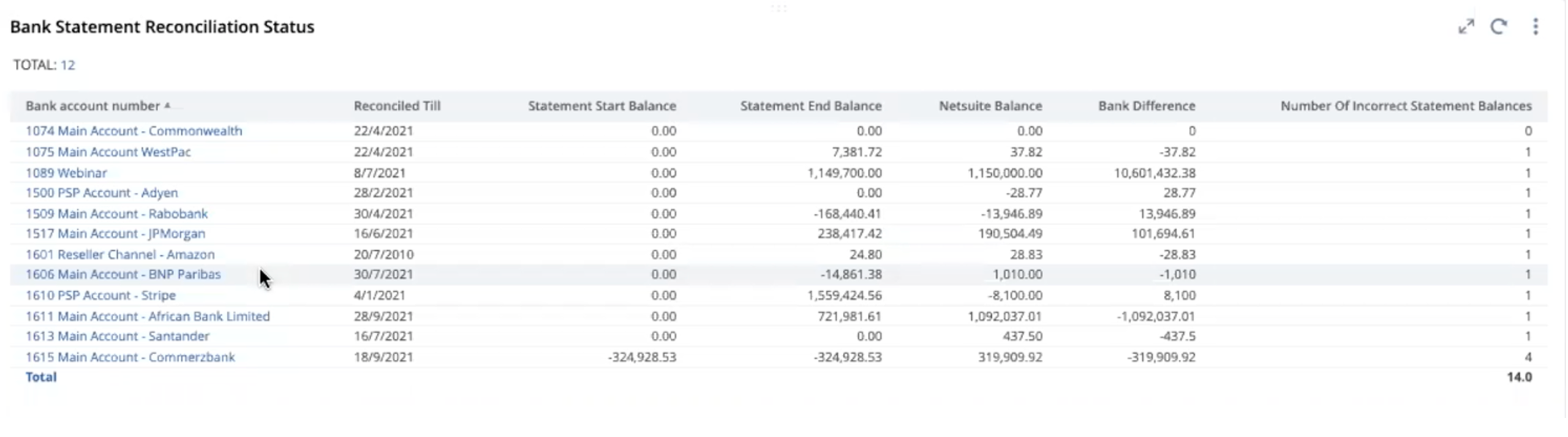Open 1610 PSP Account - Stripe

pos(100,295)
